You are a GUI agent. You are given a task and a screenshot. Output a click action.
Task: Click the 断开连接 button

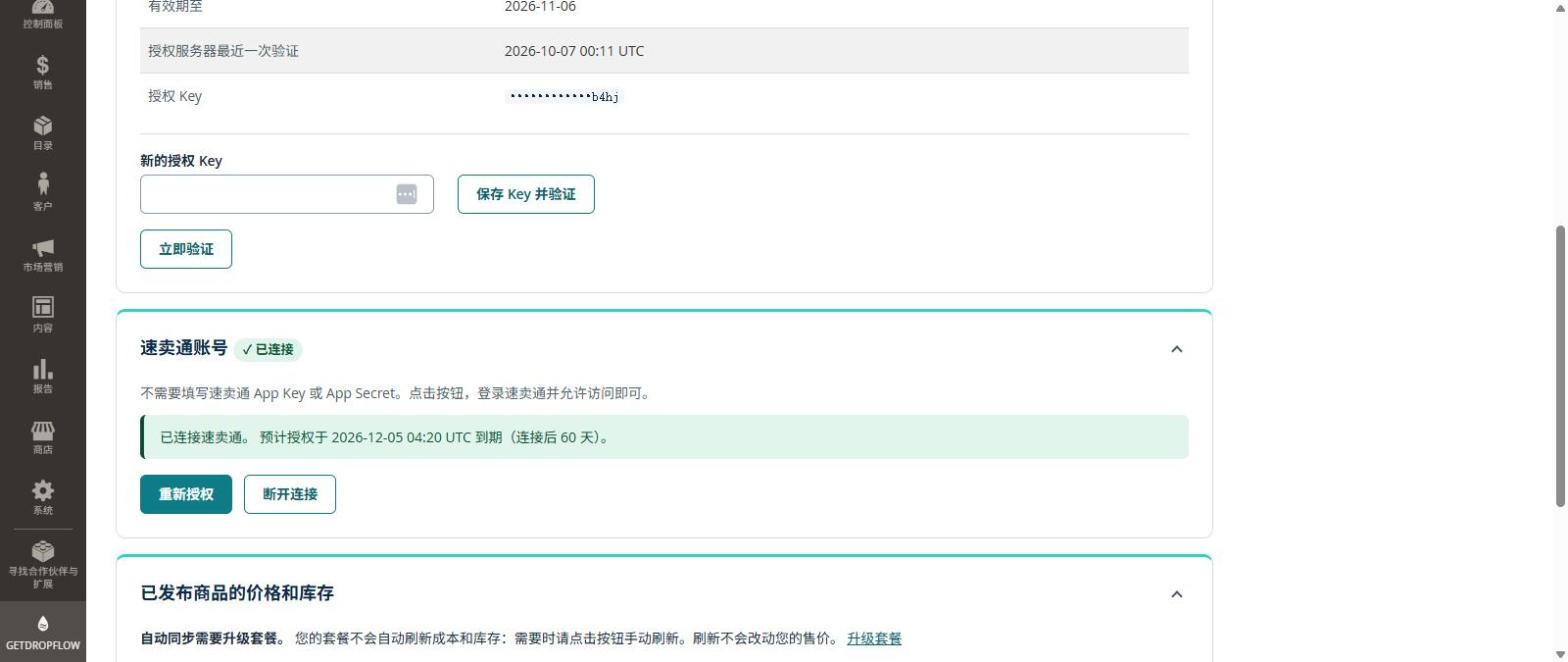(x=290, y=494)
